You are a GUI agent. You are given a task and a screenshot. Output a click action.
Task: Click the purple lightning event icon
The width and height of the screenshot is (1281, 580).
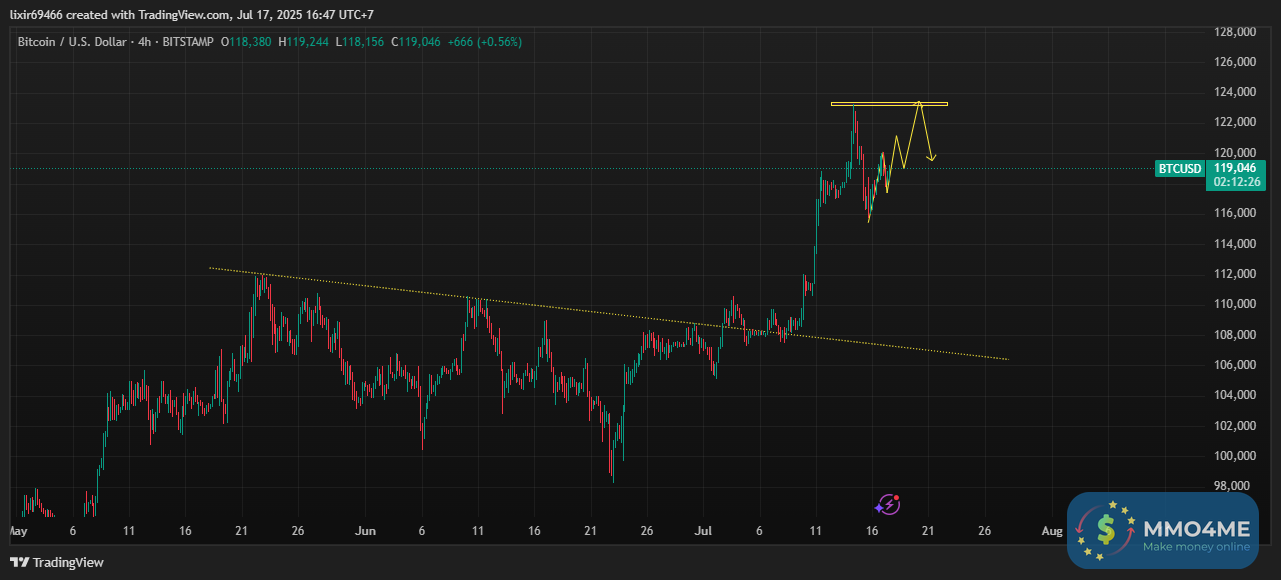tap(887, 505)
